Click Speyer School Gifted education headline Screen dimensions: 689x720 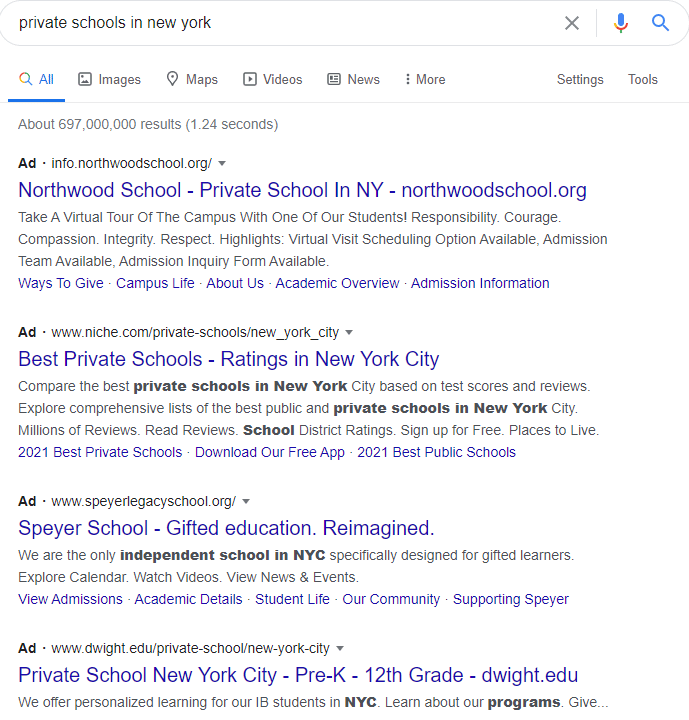226,528
